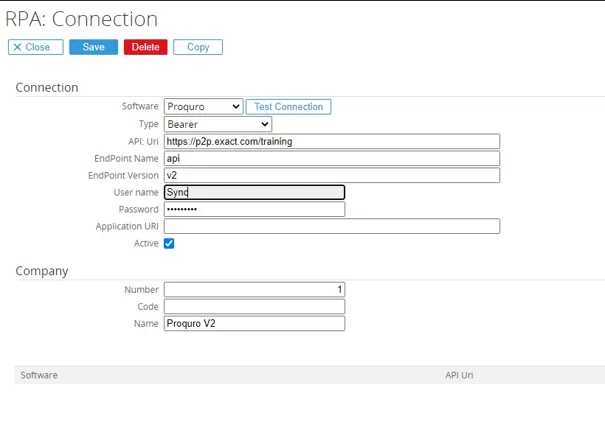
Task: Expand the Type dropdown set to Bearer
Action: [218, 124]
